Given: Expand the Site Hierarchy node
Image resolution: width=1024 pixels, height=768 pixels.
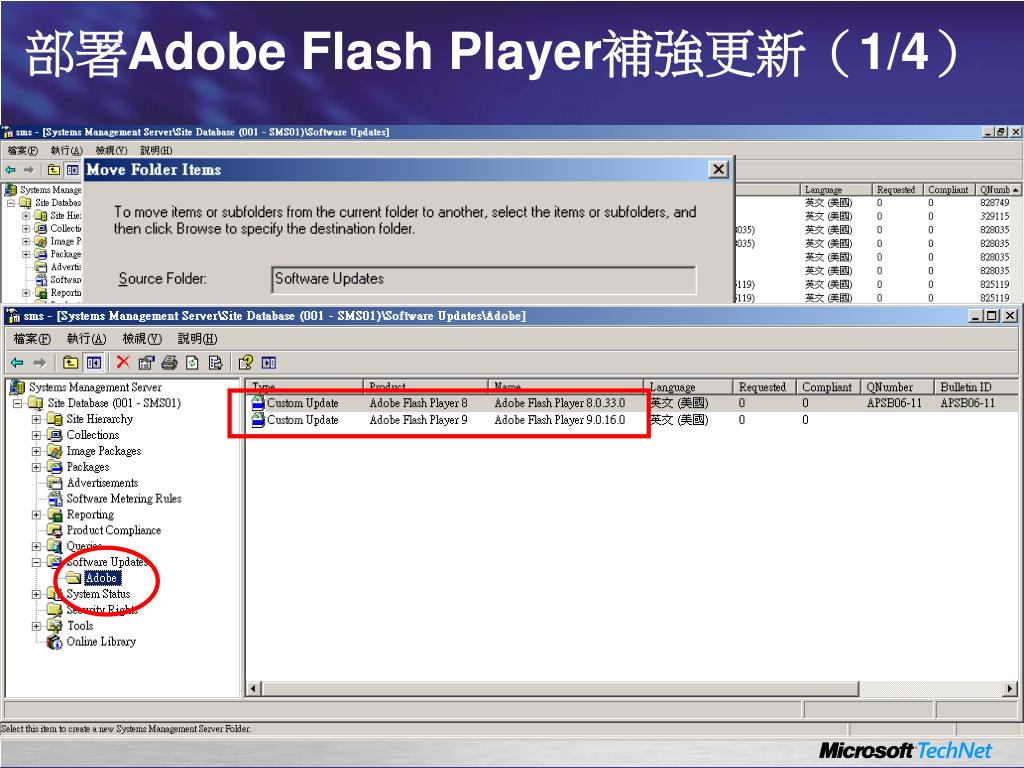Looking at the screenshot, I should coord(37,419).
